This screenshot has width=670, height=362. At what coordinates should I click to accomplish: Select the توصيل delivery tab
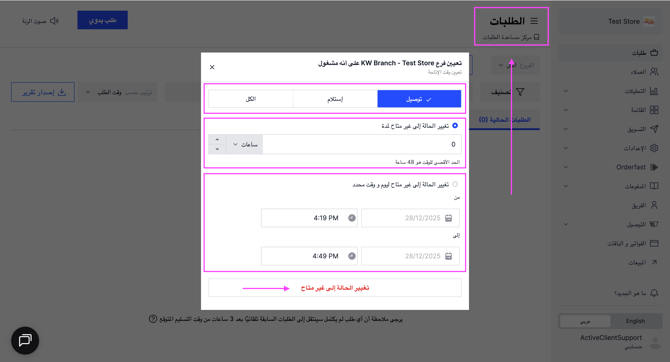(419, 99)
